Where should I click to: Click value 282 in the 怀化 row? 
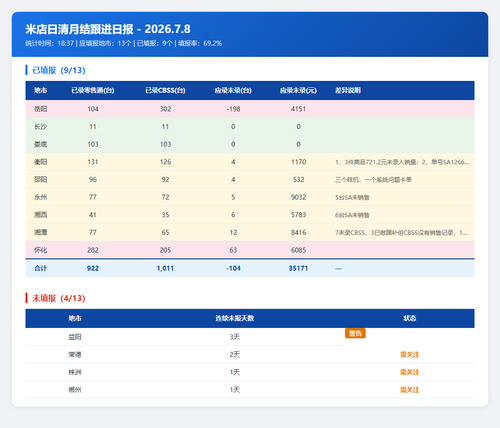pos(93,250)
